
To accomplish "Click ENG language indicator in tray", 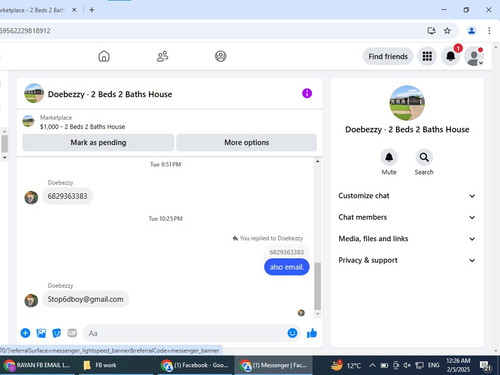I will pos(433,365).
